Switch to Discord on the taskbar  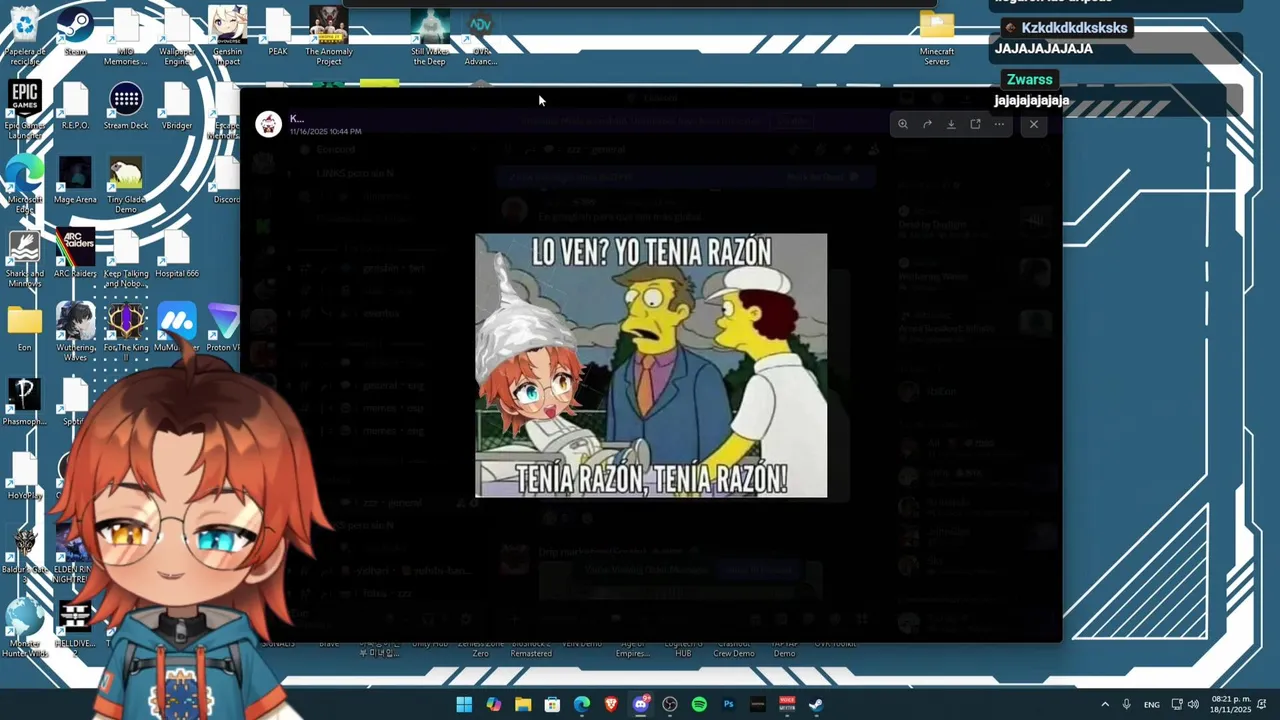(x=640, y=704)
